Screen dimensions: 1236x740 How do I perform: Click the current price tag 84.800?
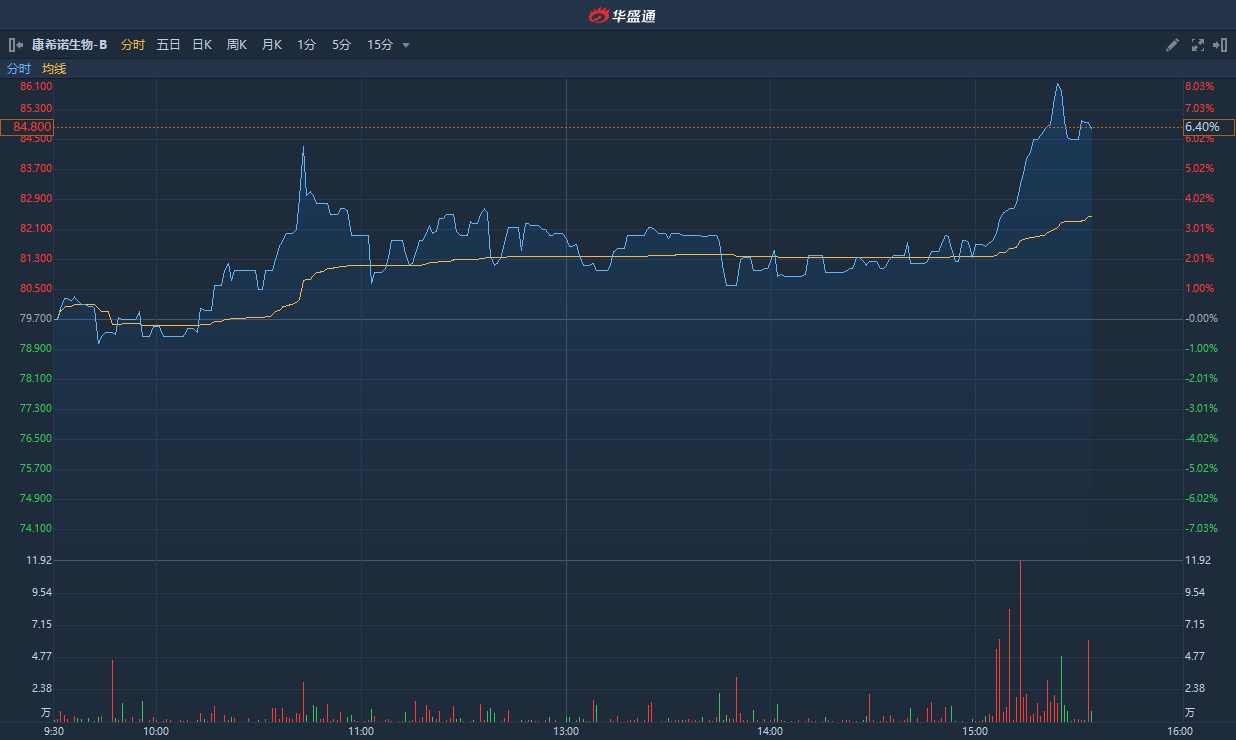coord(27,127)
